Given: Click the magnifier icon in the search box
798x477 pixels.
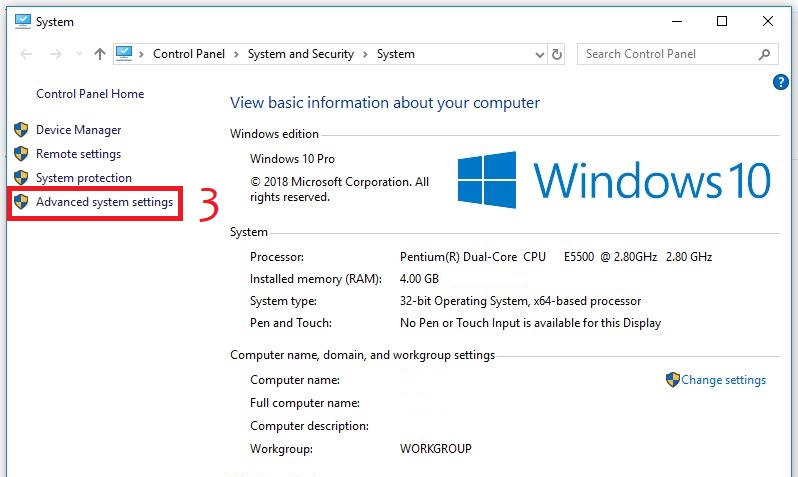Looking at the screenshot, I should tap(765, 54).
